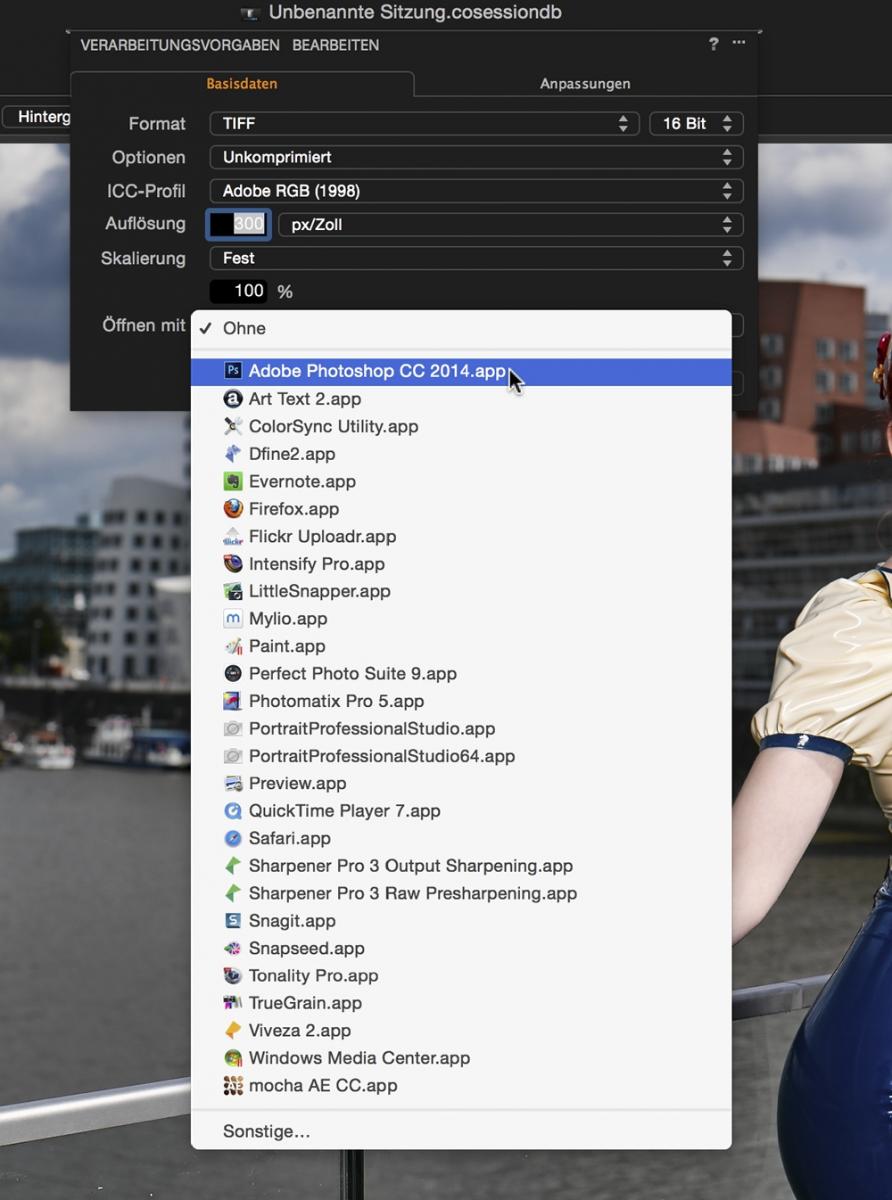Click the Flickr Uploadr icon
The height and width of the screenshot is (1200, 892).
(233, 536)
